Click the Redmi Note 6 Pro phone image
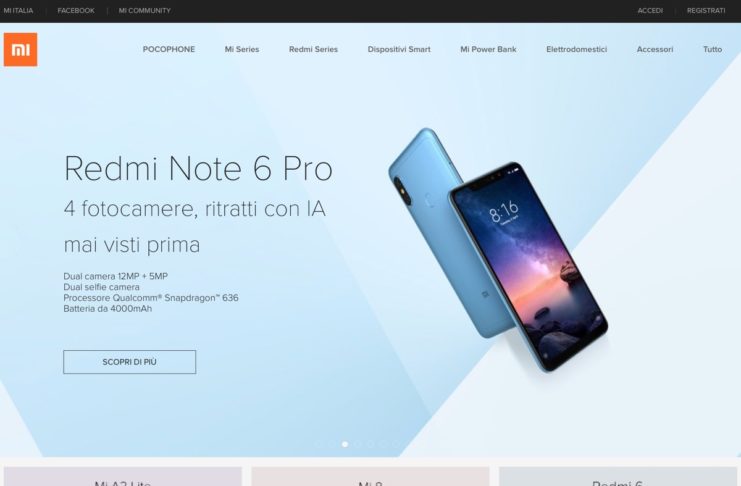 point(498,250)
